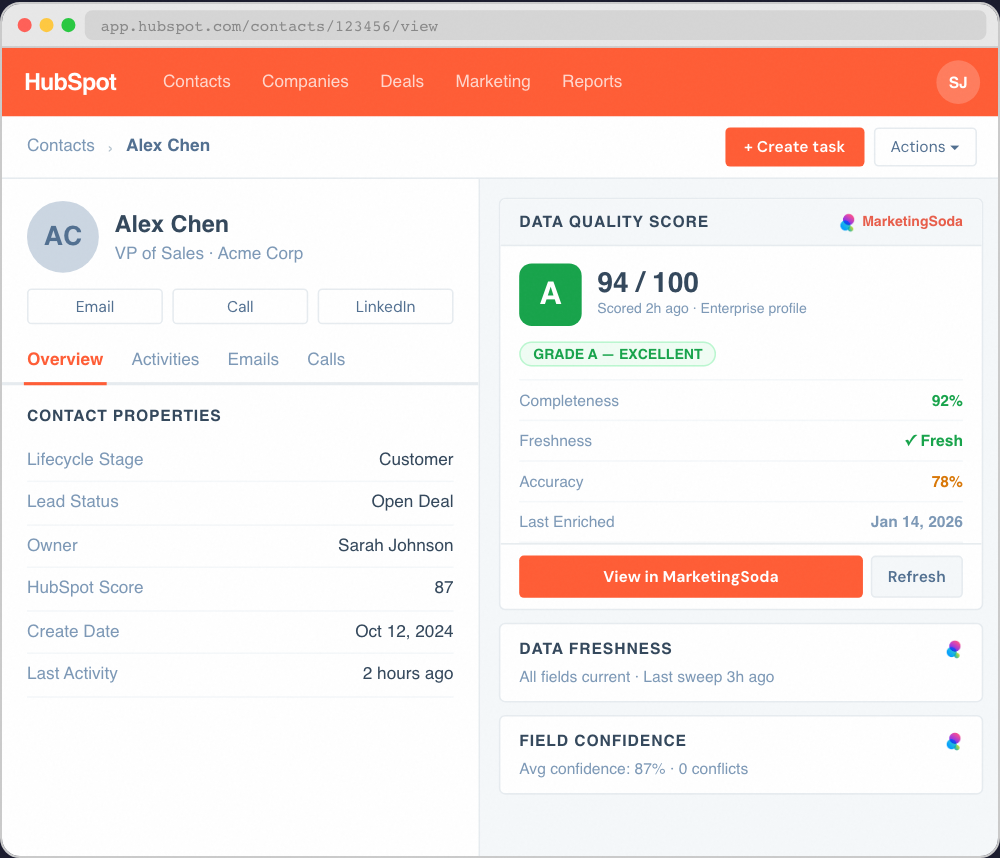Click the AC contact avatar
Viewport: 1000px width, 858px height.
(62, 237)
